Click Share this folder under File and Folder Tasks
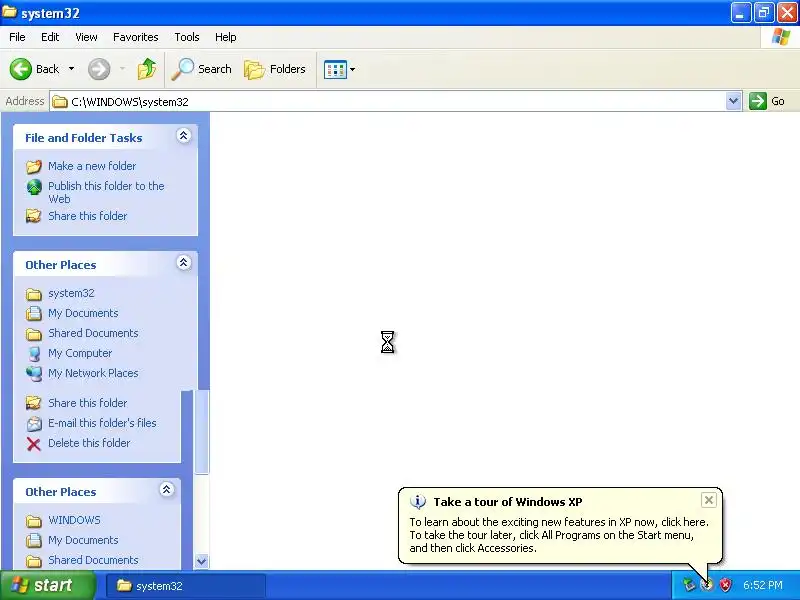This screenshot has width=800, height=600. click(87, 216)
